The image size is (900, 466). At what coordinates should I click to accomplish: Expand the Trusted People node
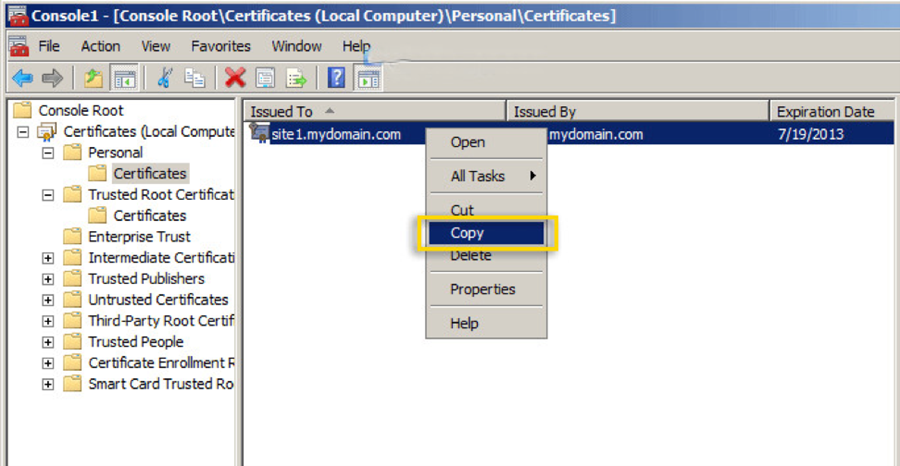[48, 343]
